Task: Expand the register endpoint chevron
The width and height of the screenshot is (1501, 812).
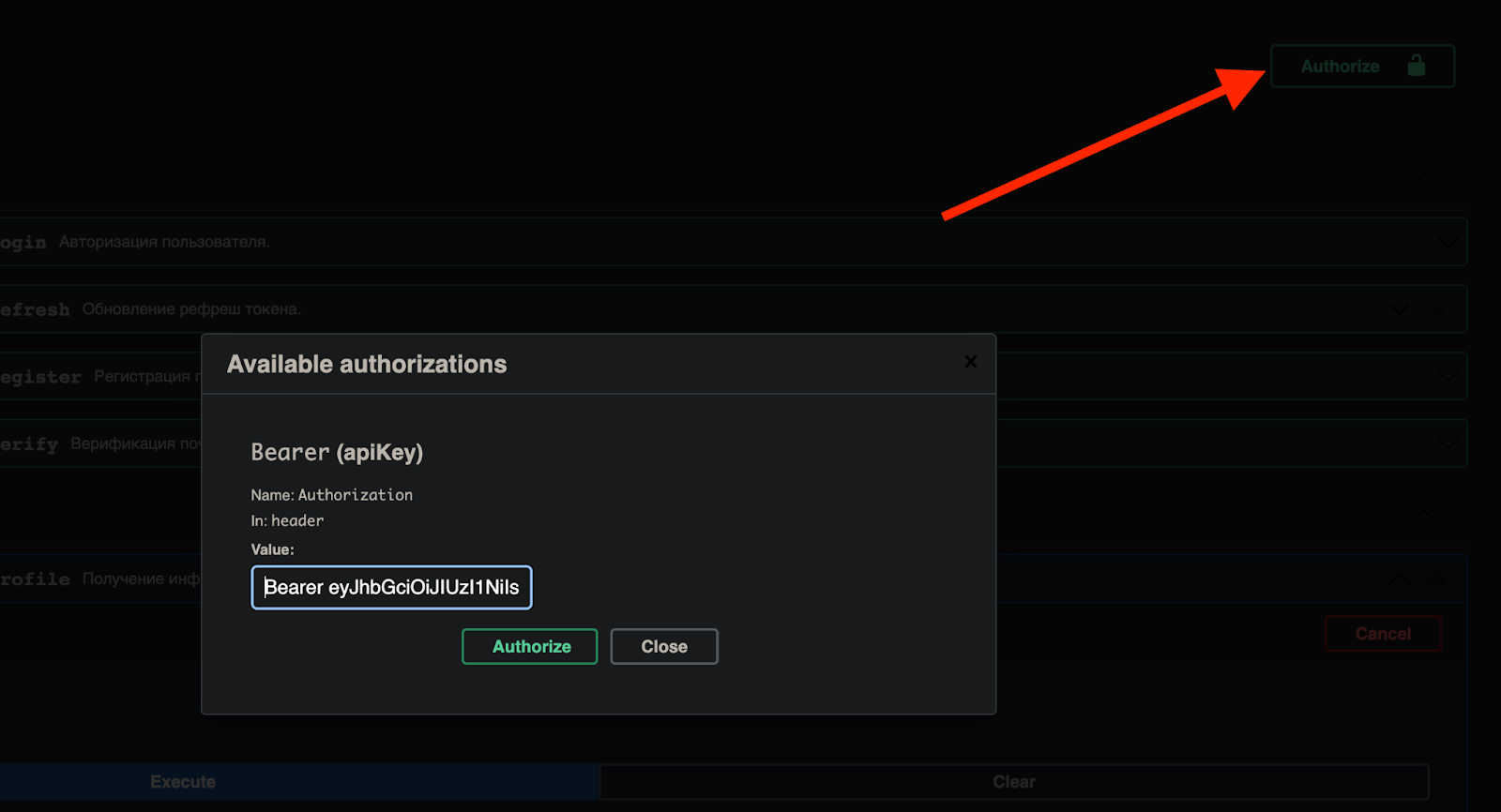Action: coord(1448,377)
